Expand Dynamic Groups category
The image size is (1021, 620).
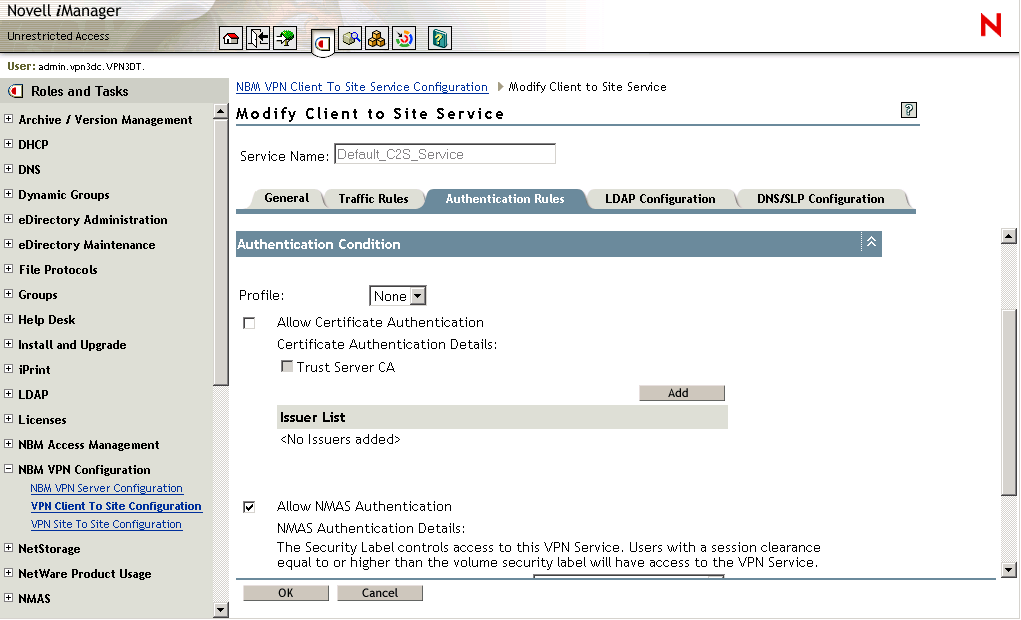8,193
